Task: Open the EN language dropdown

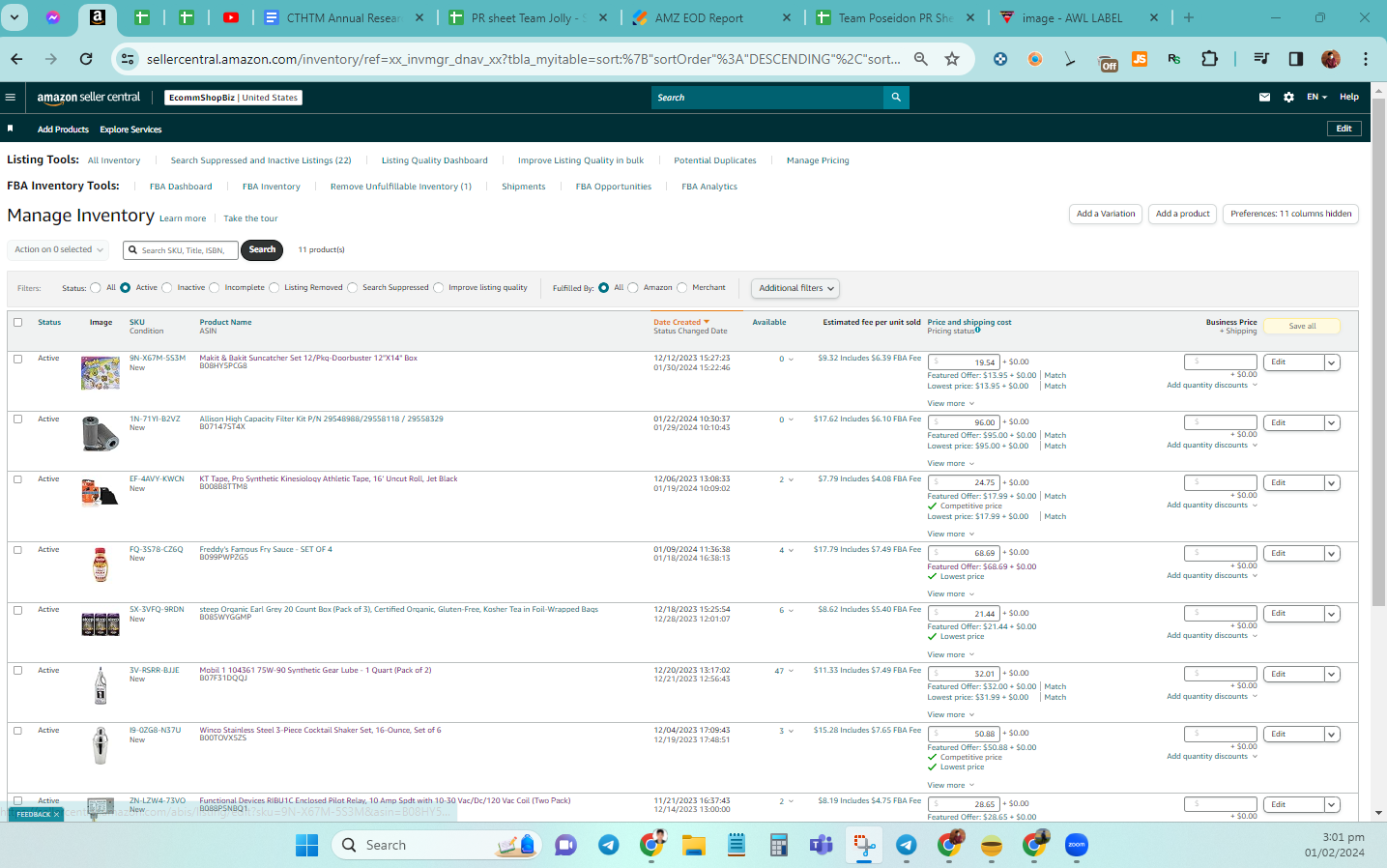Action: 1316,97
